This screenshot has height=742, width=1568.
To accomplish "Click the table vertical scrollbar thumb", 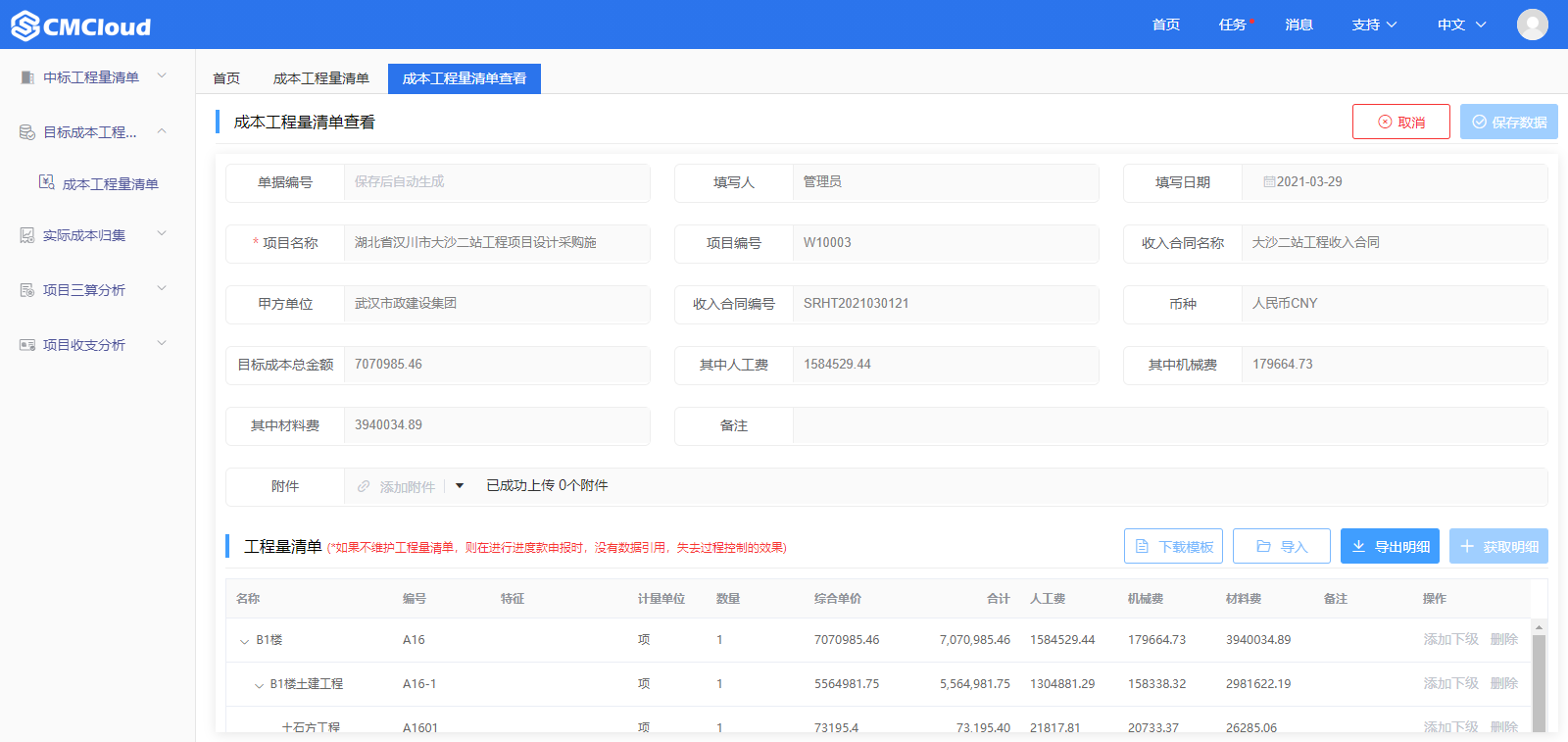I will click(1539, 682).
